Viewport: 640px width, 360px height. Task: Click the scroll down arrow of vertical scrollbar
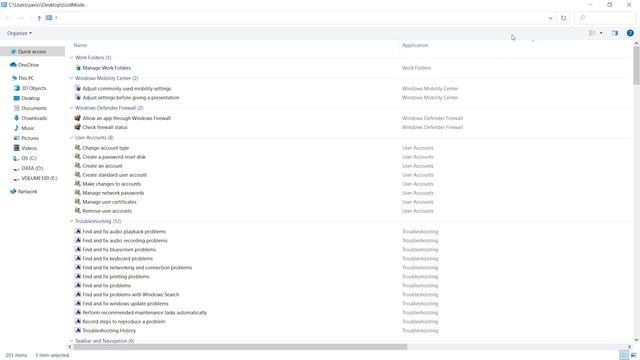(636, 340)
